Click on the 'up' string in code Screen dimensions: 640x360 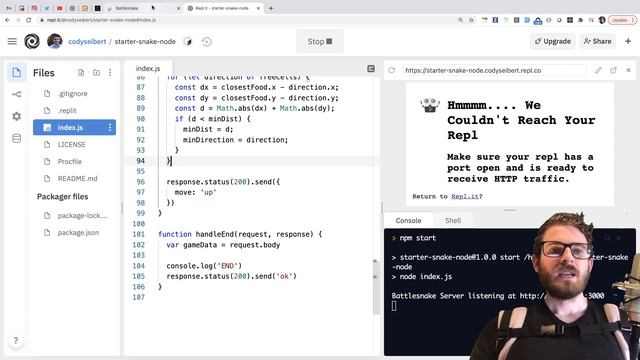pos(209,192)
